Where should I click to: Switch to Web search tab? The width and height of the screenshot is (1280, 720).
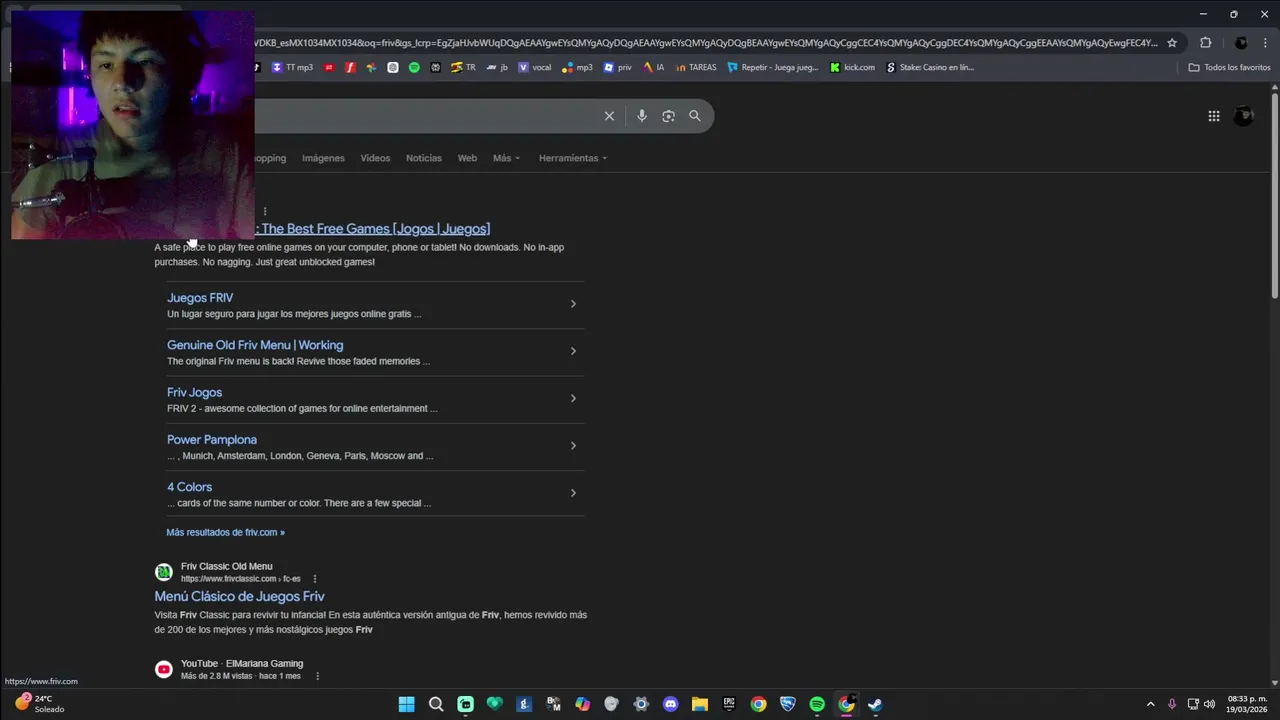coord(467,158)
